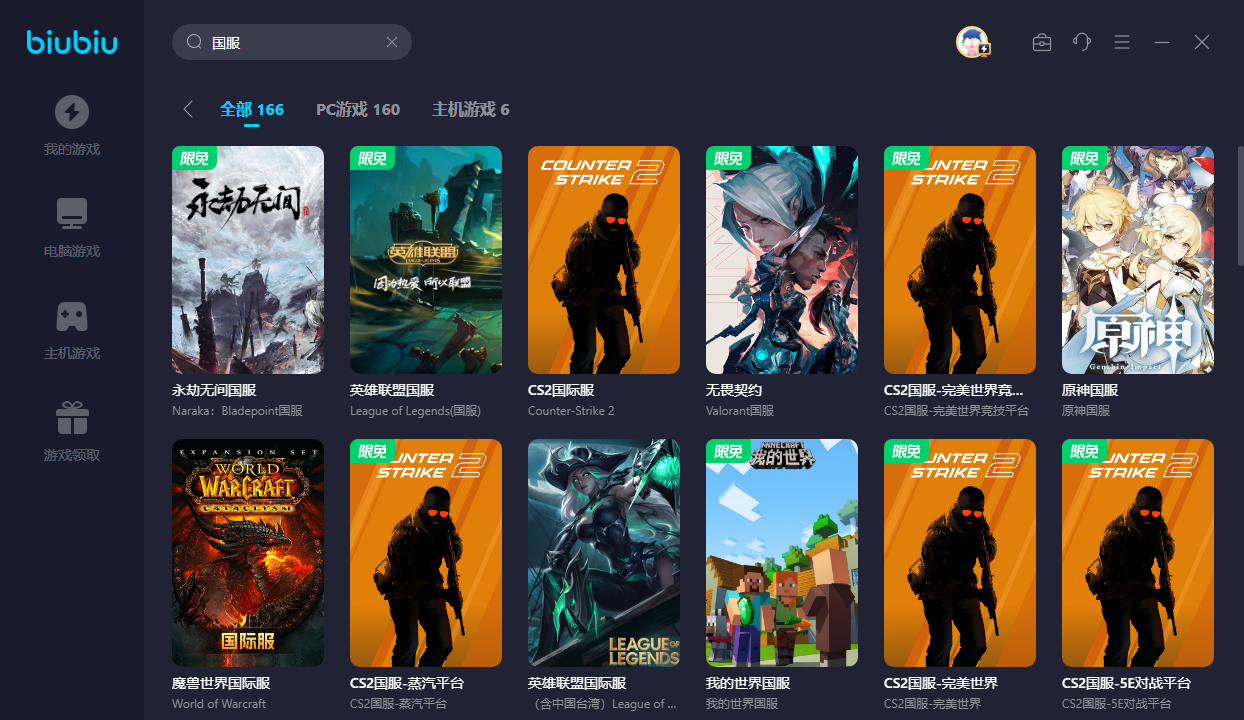This screenshot has height=720, width=1244.
Task: Switch to the 主机游戏 6 tab
Action: coord(470,109)
